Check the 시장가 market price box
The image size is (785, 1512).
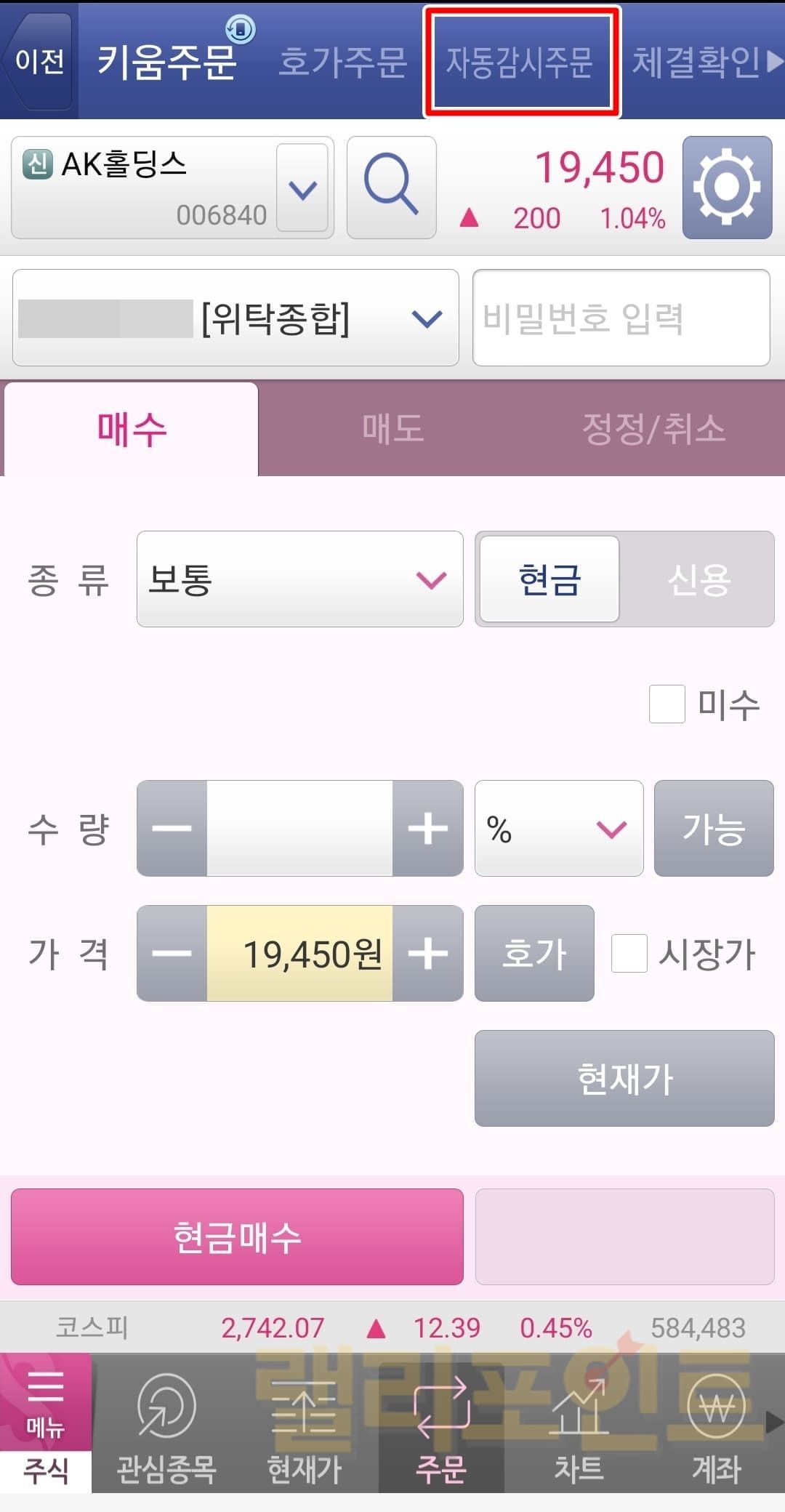click(x=629, y=953)
